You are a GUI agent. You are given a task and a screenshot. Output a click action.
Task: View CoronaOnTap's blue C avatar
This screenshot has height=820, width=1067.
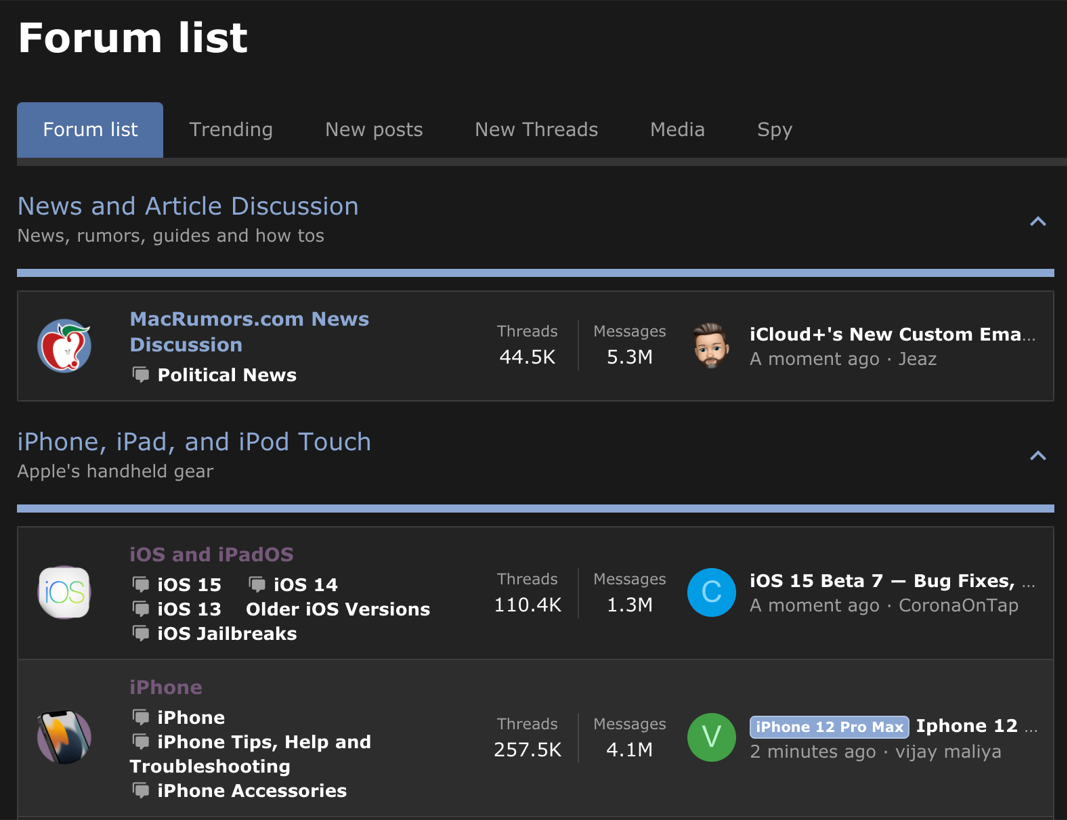(x=711, y=593)
